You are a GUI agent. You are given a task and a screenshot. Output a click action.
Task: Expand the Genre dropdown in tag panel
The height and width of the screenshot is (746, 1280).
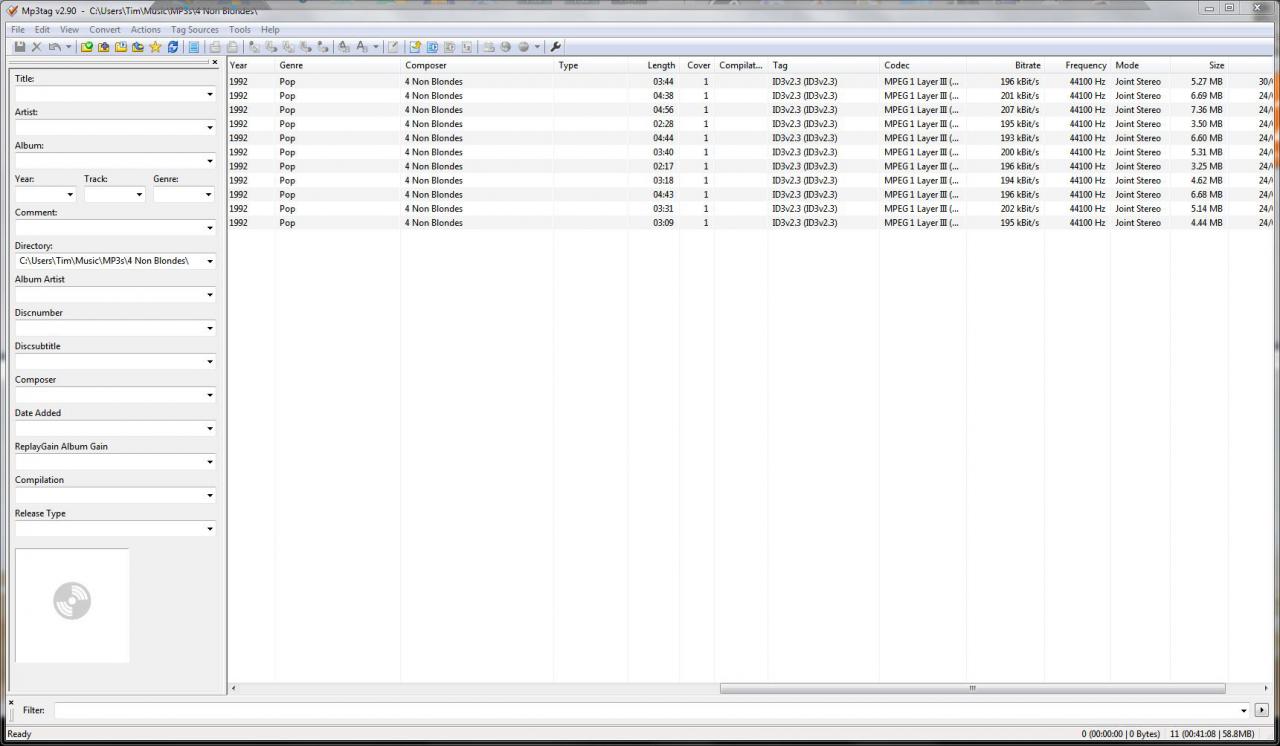coord(209,195)
